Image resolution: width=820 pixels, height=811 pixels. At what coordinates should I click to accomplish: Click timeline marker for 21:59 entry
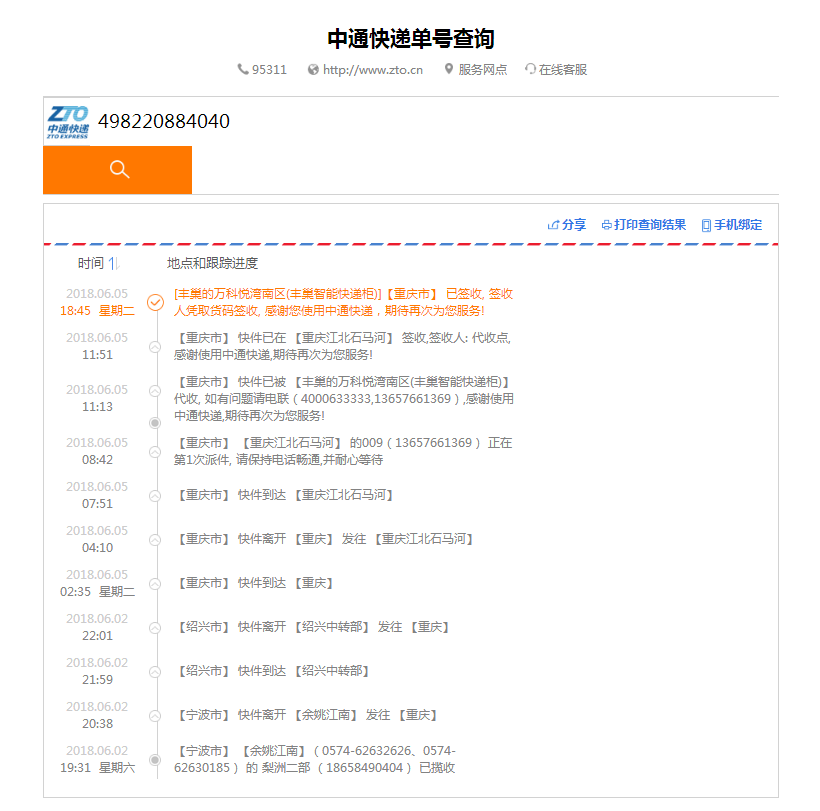155,671
